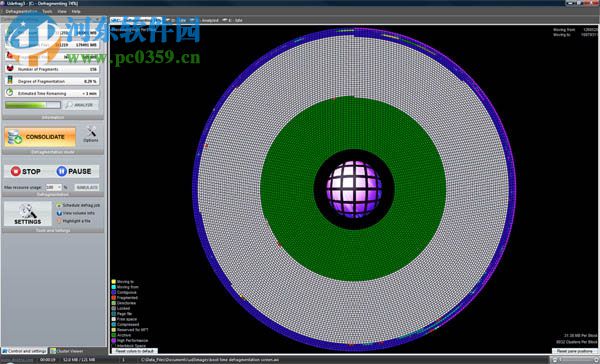This screenshot has width=600, height=364.
Task: Click the Options tools icon
Action: (x=91, y=132)
